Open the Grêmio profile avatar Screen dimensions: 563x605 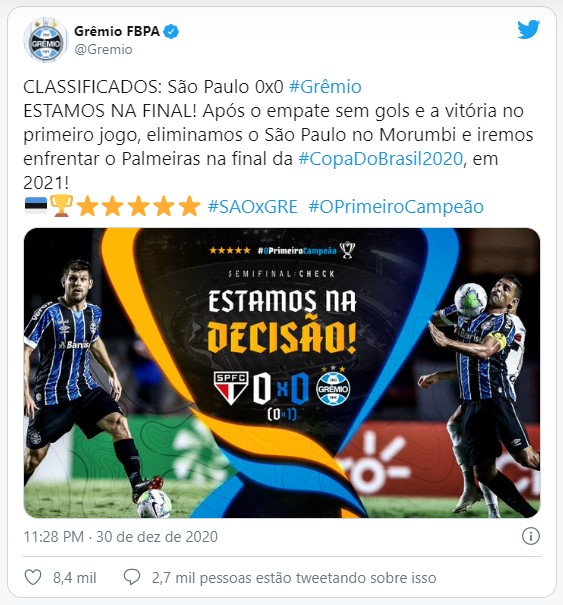pyautogui.click(x=46, y=40)
